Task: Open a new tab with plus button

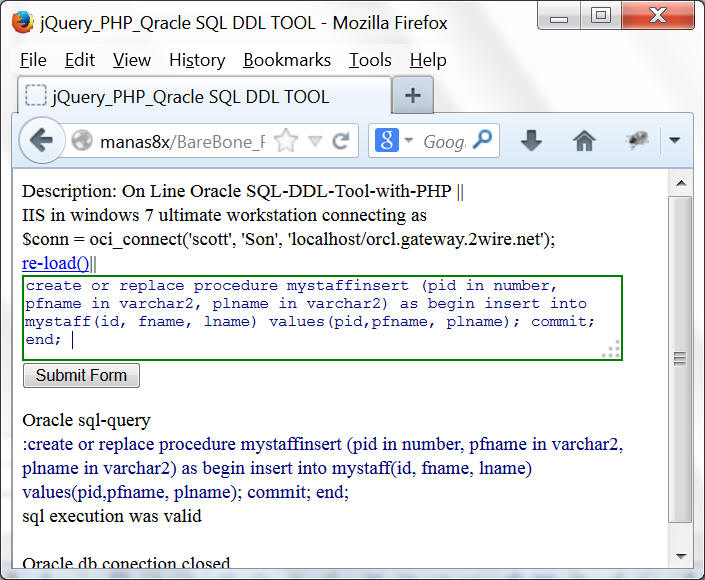Action: pyautogui.click(x=413, y=95)
